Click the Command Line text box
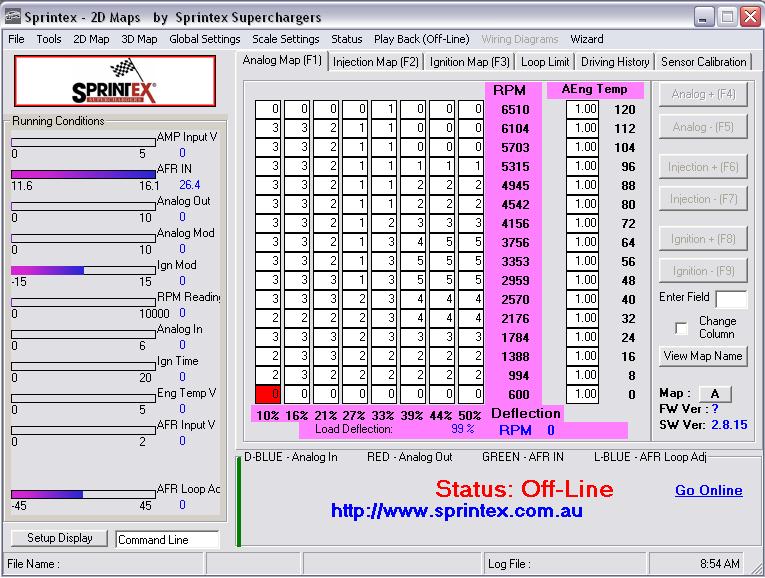This screenshot has height=578, width=765. 166,540
